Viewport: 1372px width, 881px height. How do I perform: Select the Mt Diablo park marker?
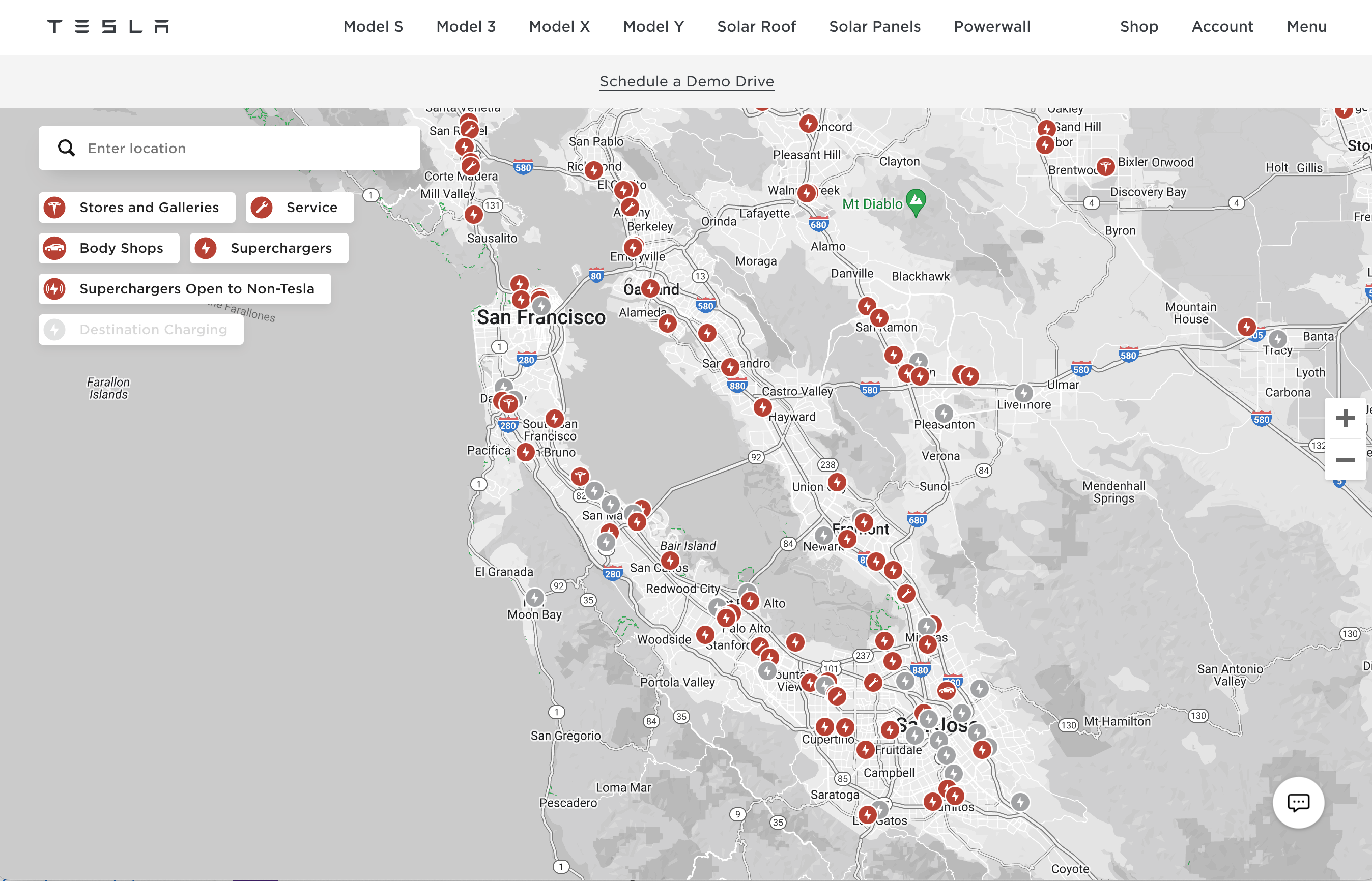click(x=916, y=202)
